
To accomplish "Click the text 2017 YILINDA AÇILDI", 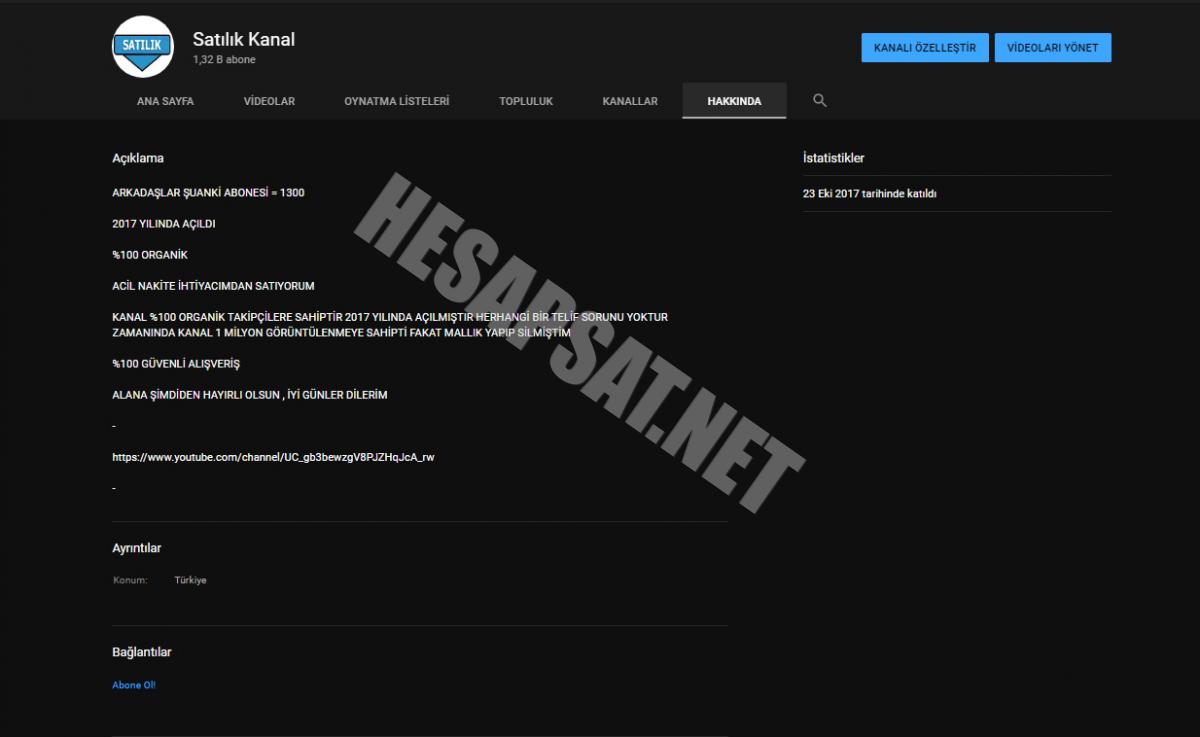I will point(164,224).
